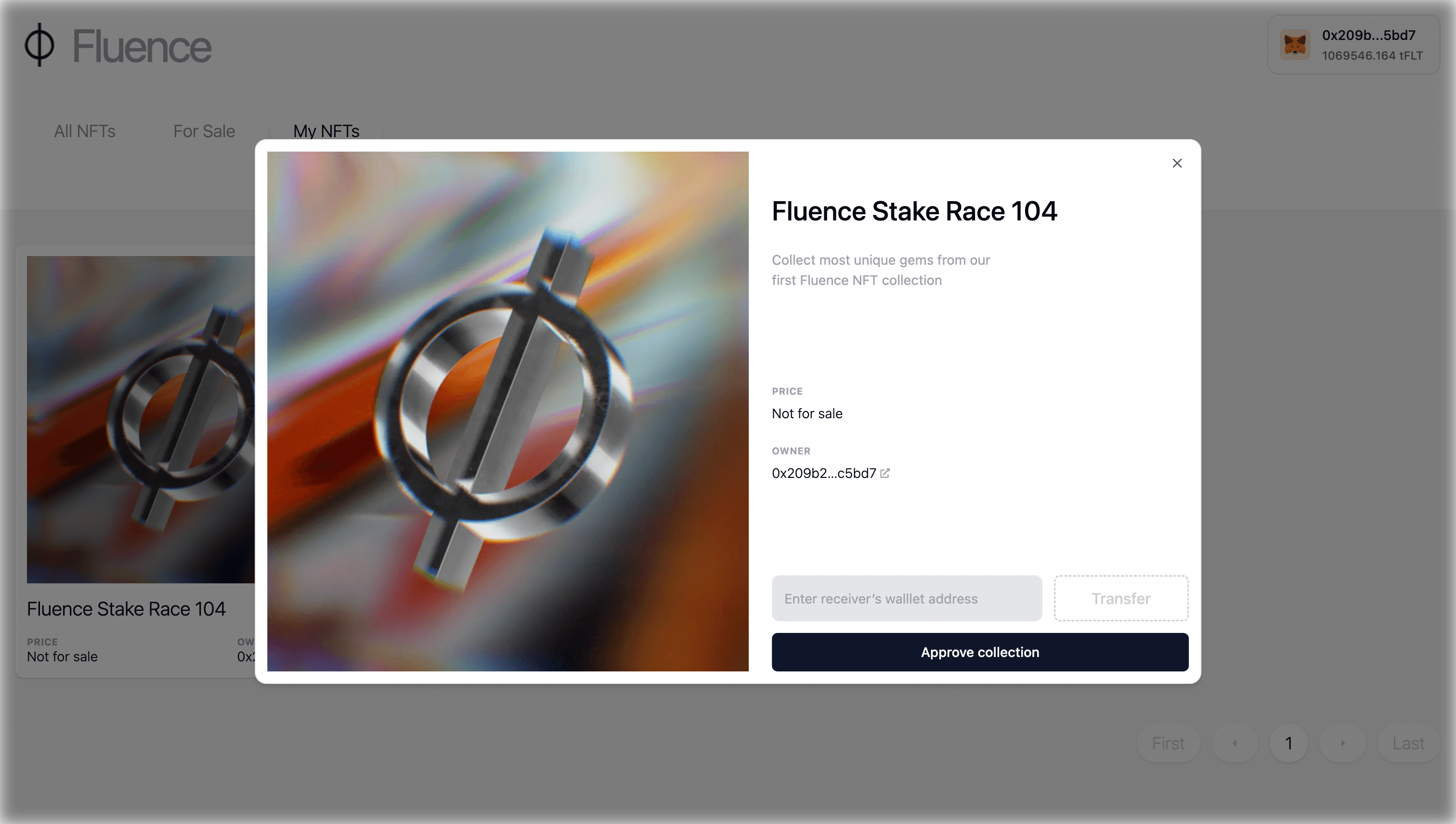Click the Approve collection button
This screenshot has width=1456, height=824.
click(x=979, y=652)
